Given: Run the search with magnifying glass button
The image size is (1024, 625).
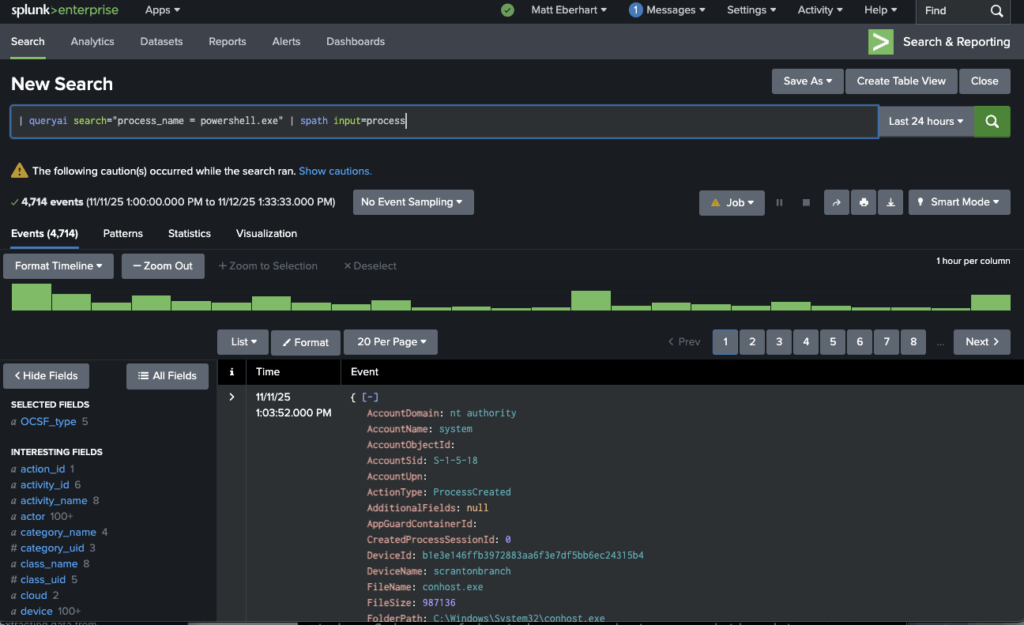Looking at the screenshot, I should [x=990, y=121].
